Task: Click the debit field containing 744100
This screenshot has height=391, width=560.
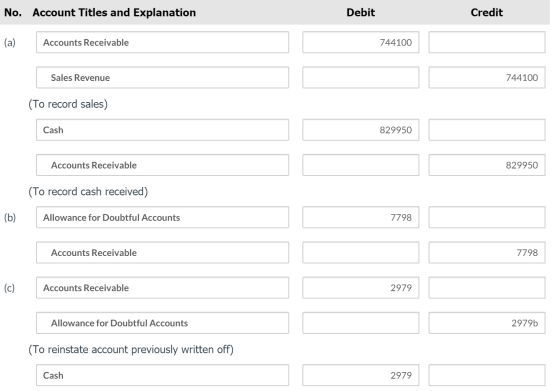Action: click(x=360, y=42)
